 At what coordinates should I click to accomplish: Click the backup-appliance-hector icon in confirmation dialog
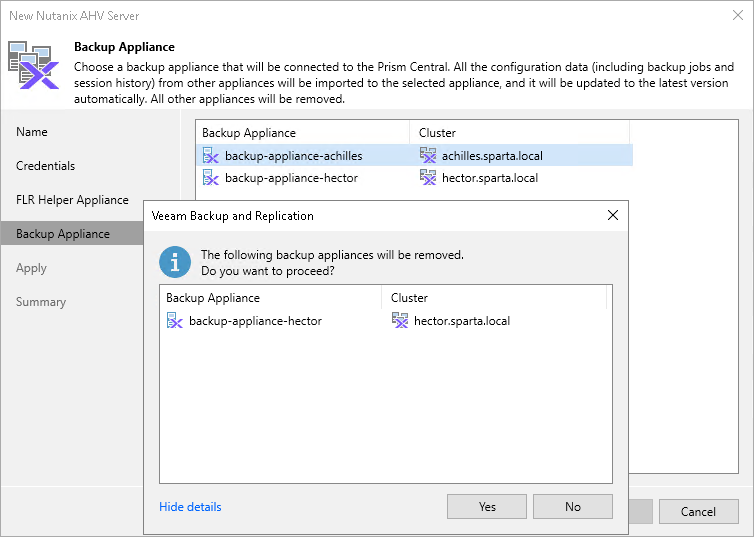(x=174, y=321)
